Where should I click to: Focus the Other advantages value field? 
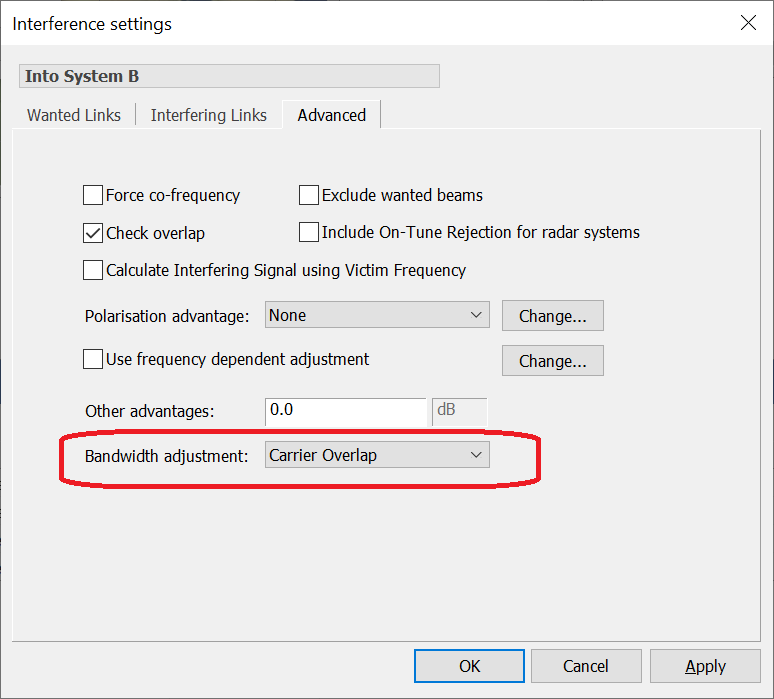click(x=346, y=411)
